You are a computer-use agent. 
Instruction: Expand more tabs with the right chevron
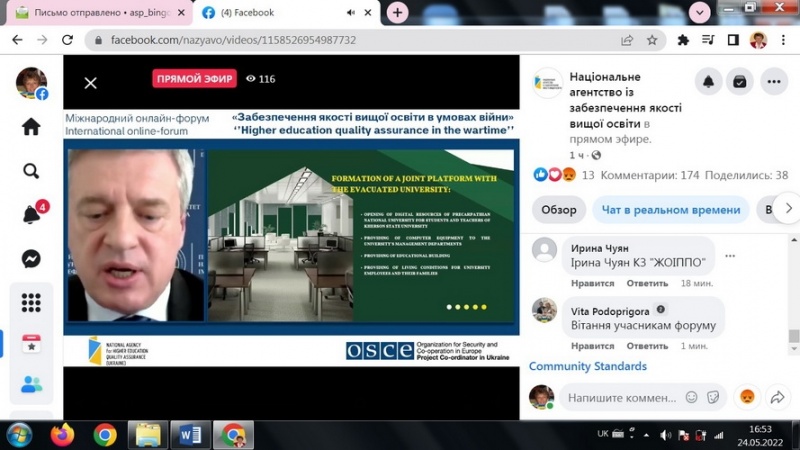788,209
